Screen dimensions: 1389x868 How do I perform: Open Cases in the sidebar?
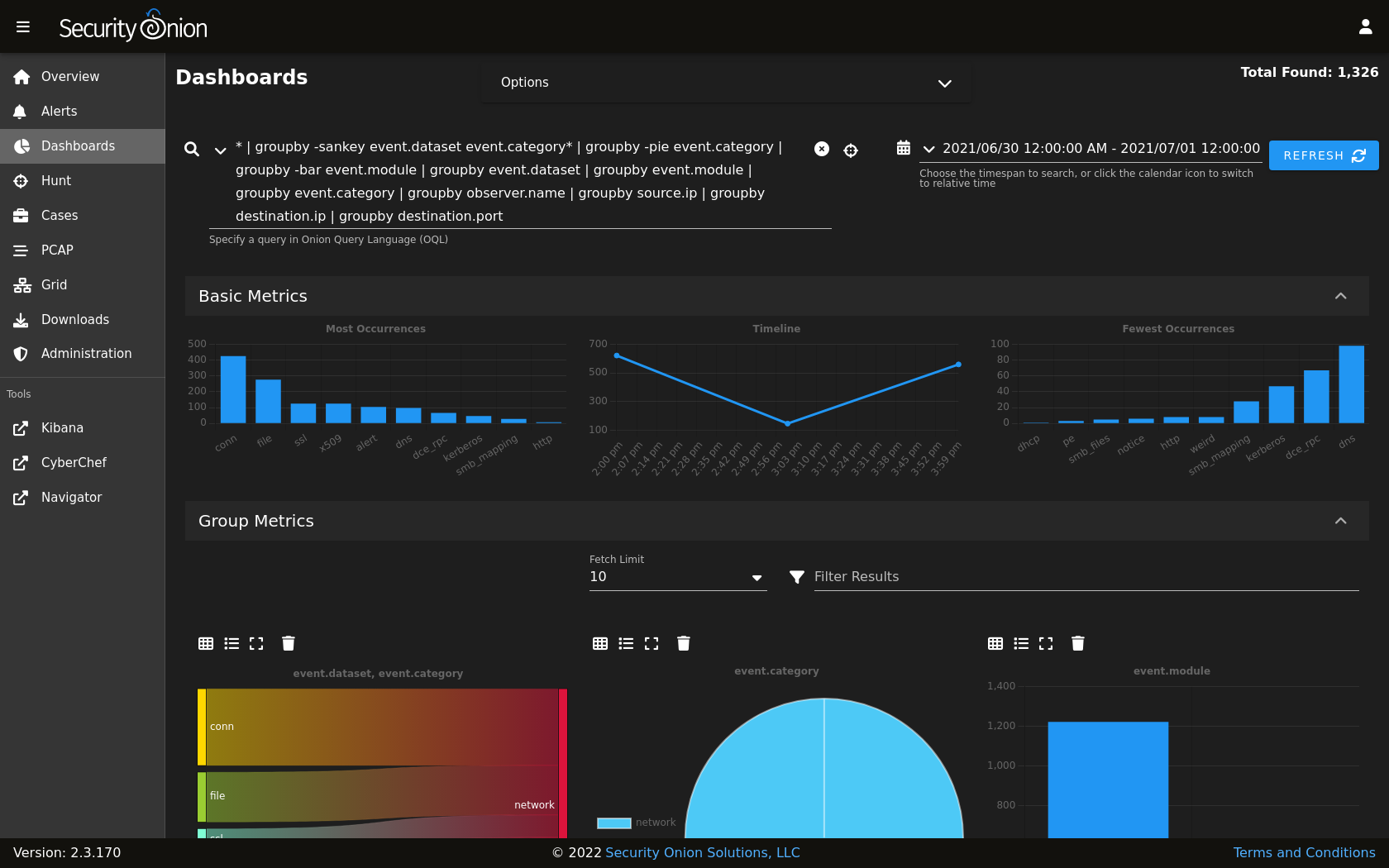[x=83, y=216]
